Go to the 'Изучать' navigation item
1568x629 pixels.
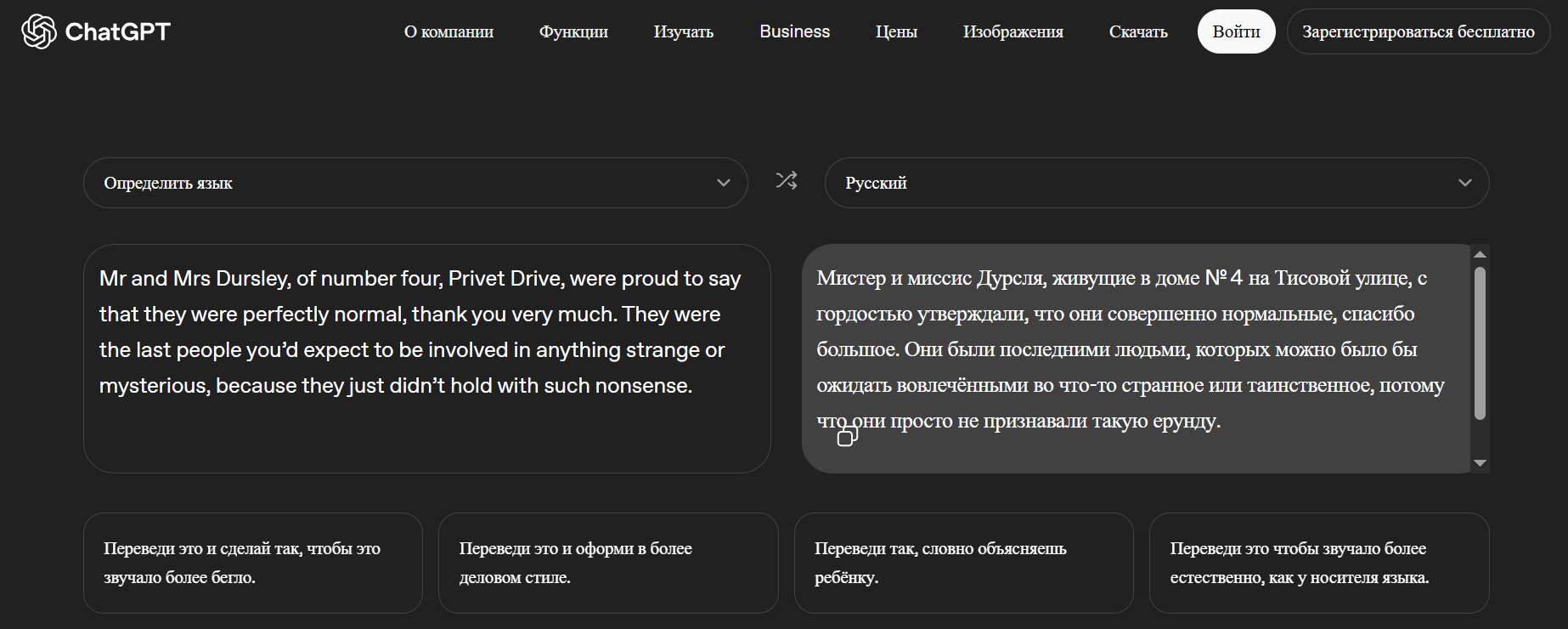(683, 32)
